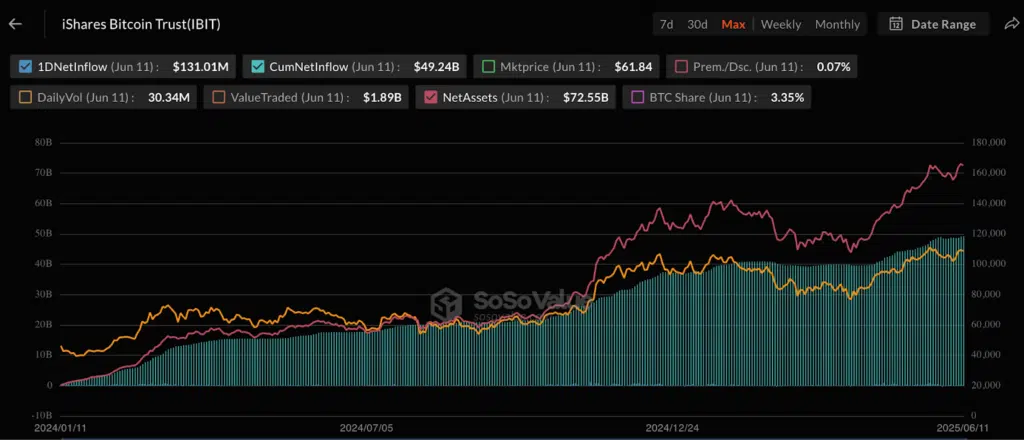Enable the Prem./Dsc. checkbox

click(682, 67)
